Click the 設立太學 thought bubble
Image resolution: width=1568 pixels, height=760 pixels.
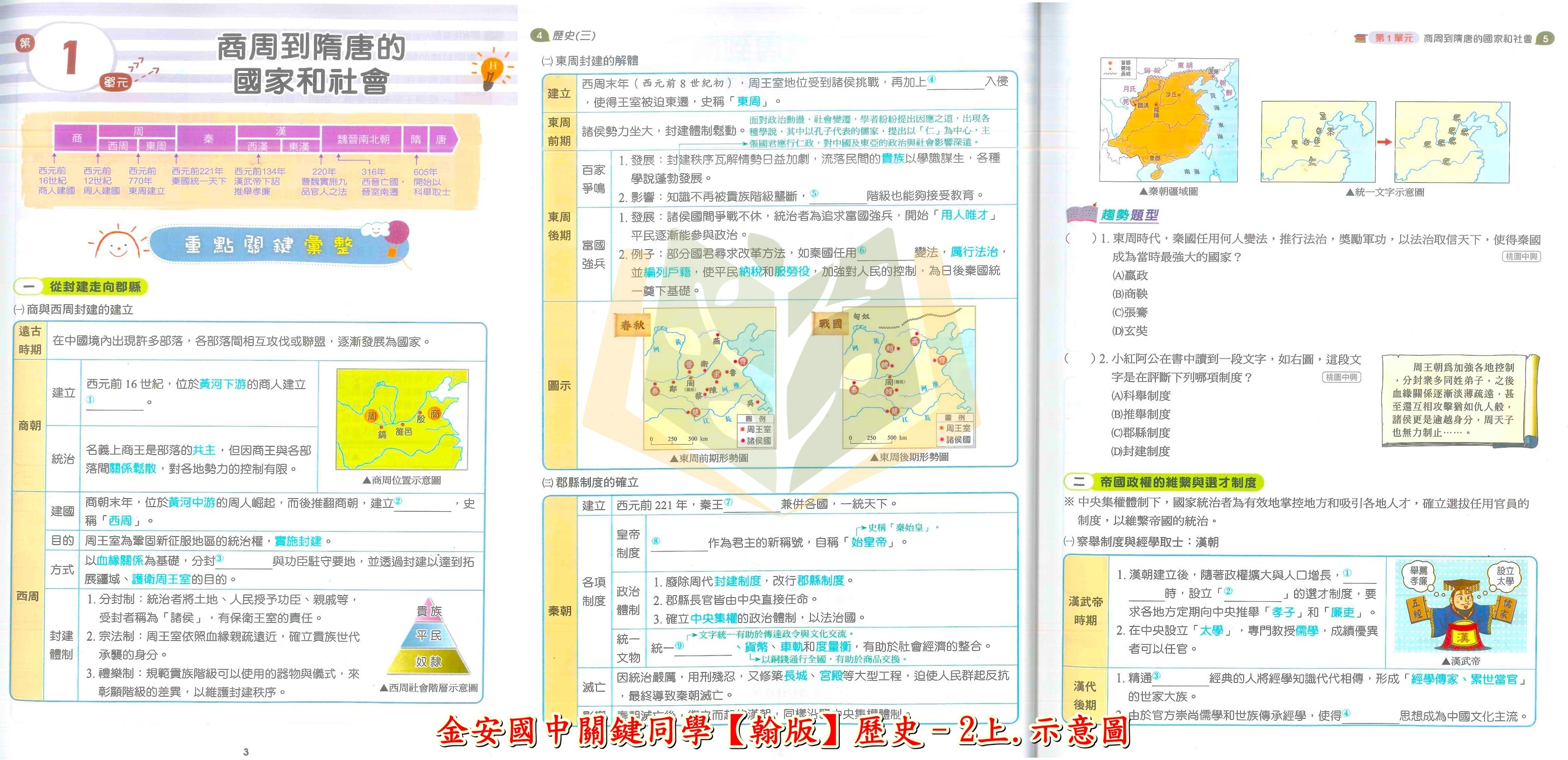click(1506, 576)
